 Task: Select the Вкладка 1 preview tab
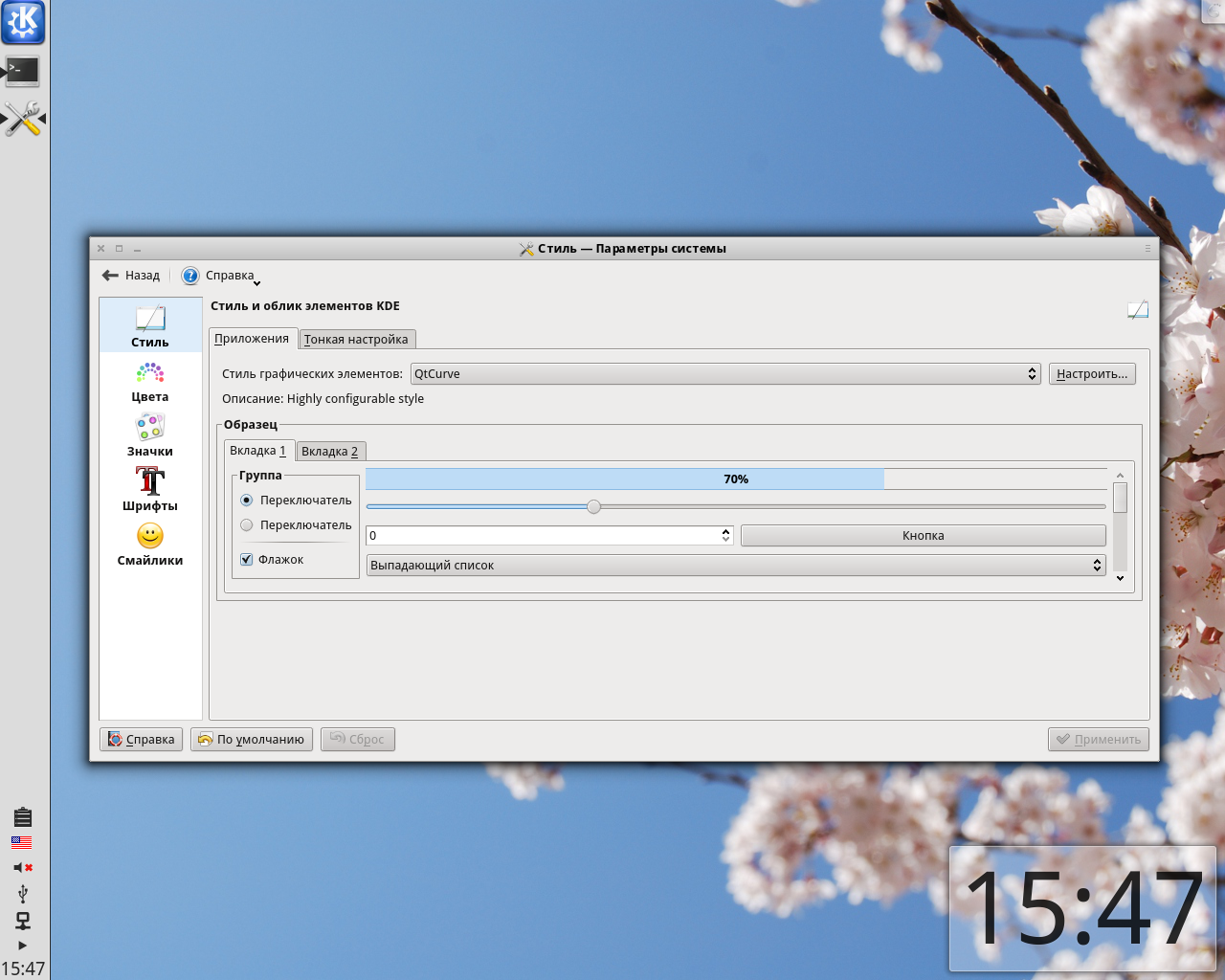258,451
